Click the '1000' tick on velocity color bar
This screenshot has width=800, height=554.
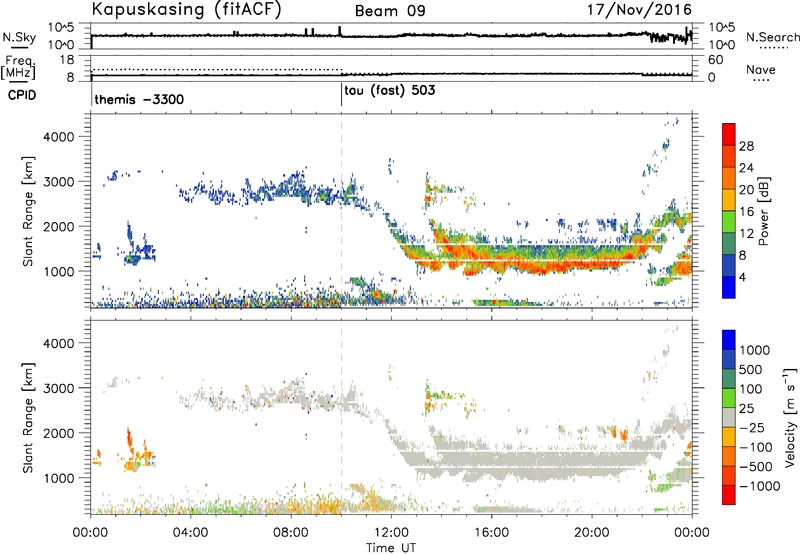click(x=755, y=350)
